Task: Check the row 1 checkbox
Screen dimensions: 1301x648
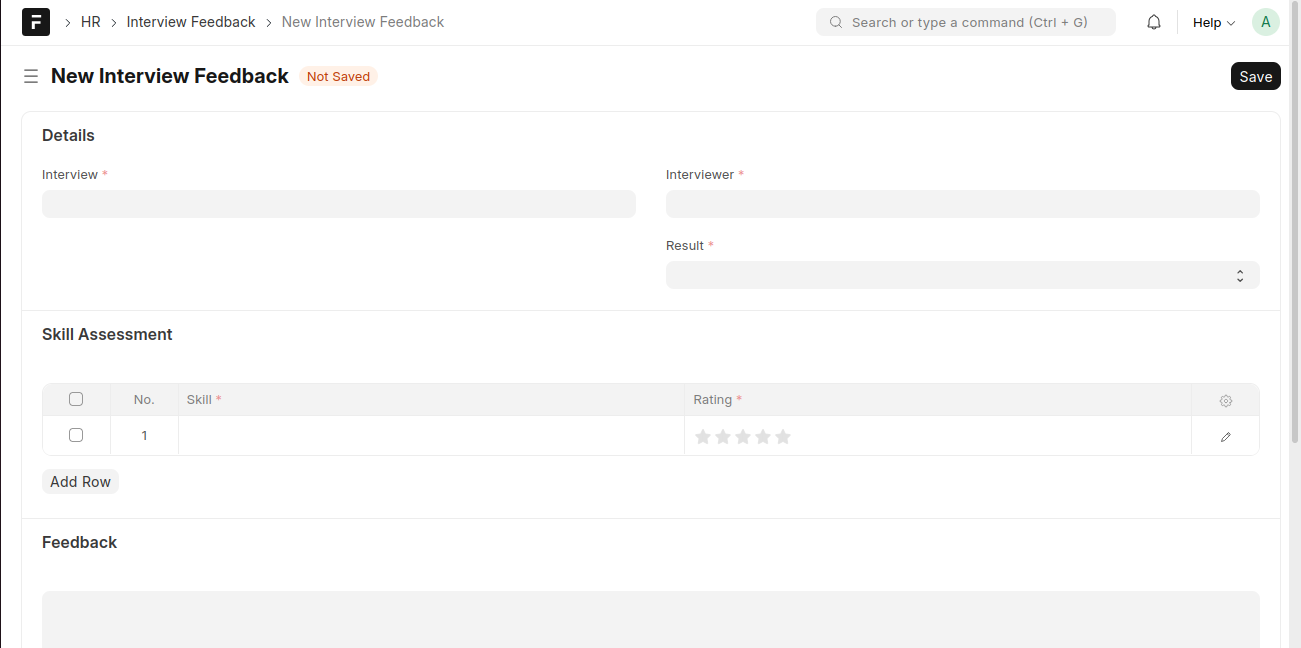Action: tap(76, 435)
